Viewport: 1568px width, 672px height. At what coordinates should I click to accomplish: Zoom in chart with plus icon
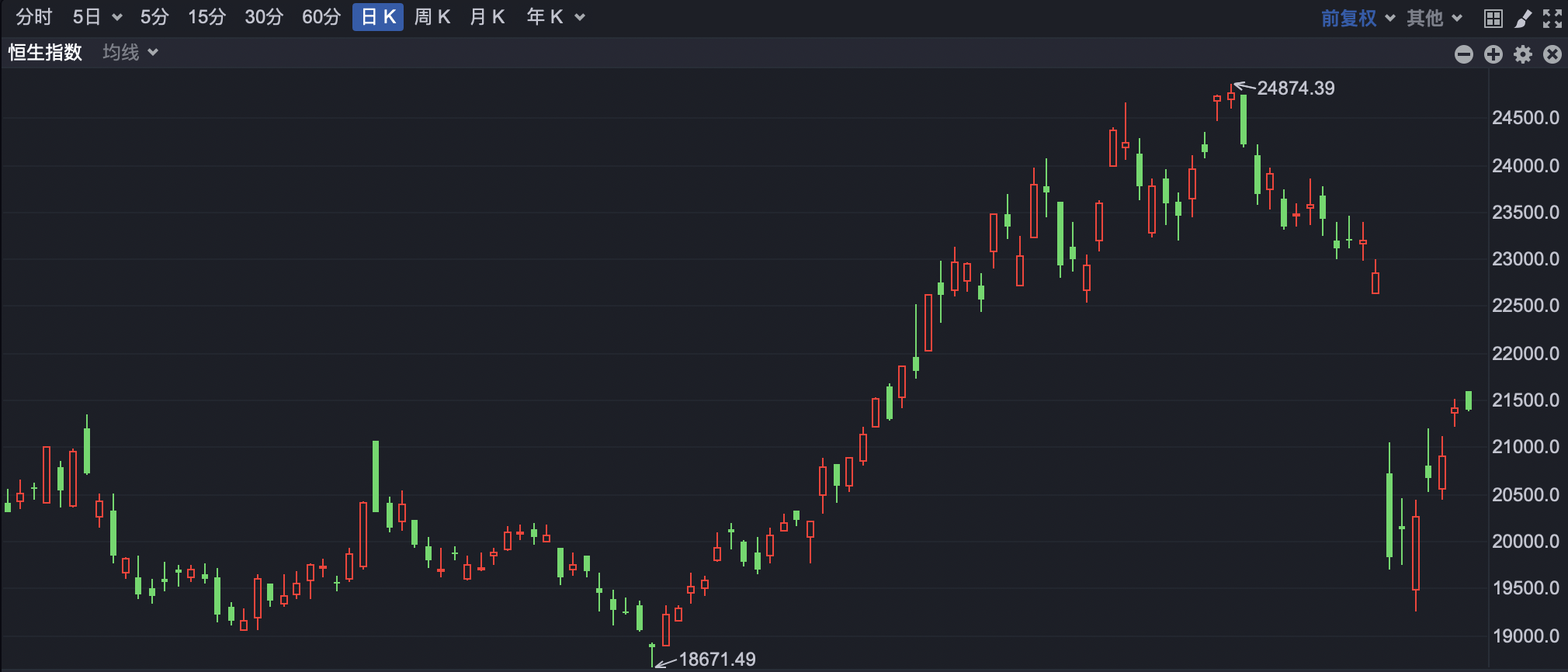tap(1493, 54)
